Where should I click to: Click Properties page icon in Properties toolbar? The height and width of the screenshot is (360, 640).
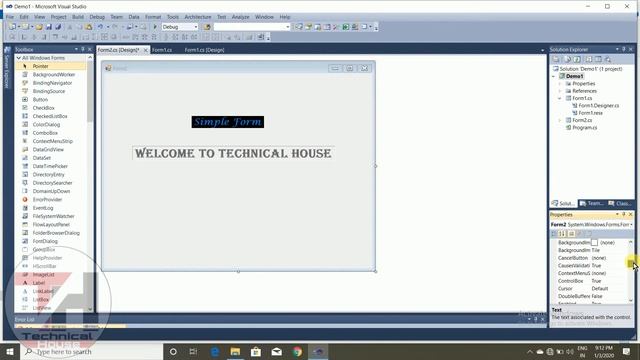(589, 234)
